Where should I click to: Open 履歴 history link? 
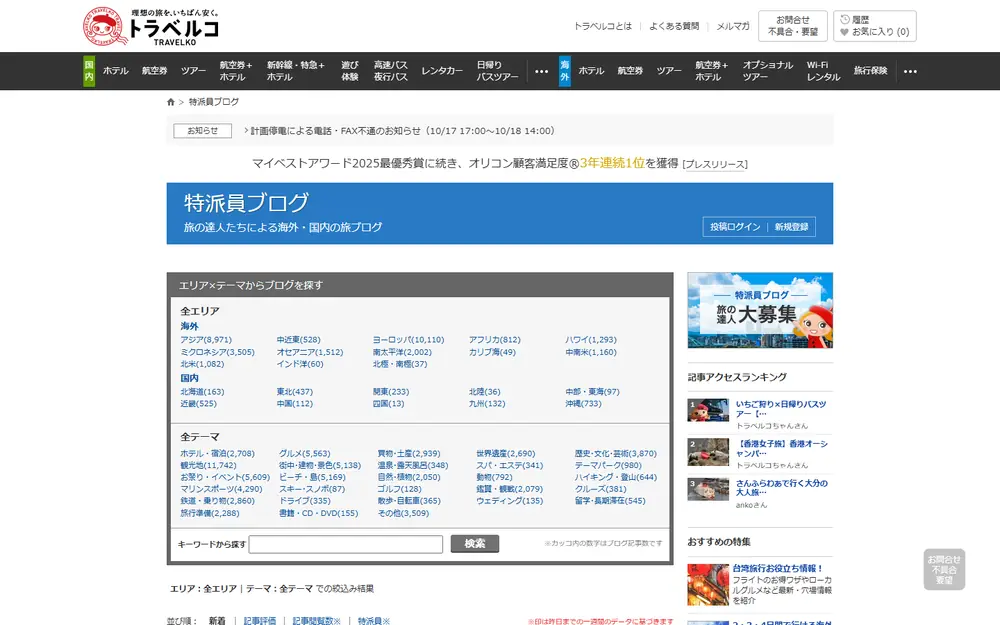click(x=855, y=20)
